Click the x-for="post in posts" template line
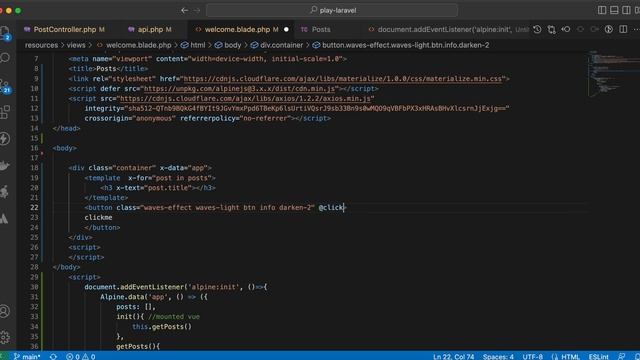Image resolution: width=640 pixels, height=360 pixels. coord(150,178)
